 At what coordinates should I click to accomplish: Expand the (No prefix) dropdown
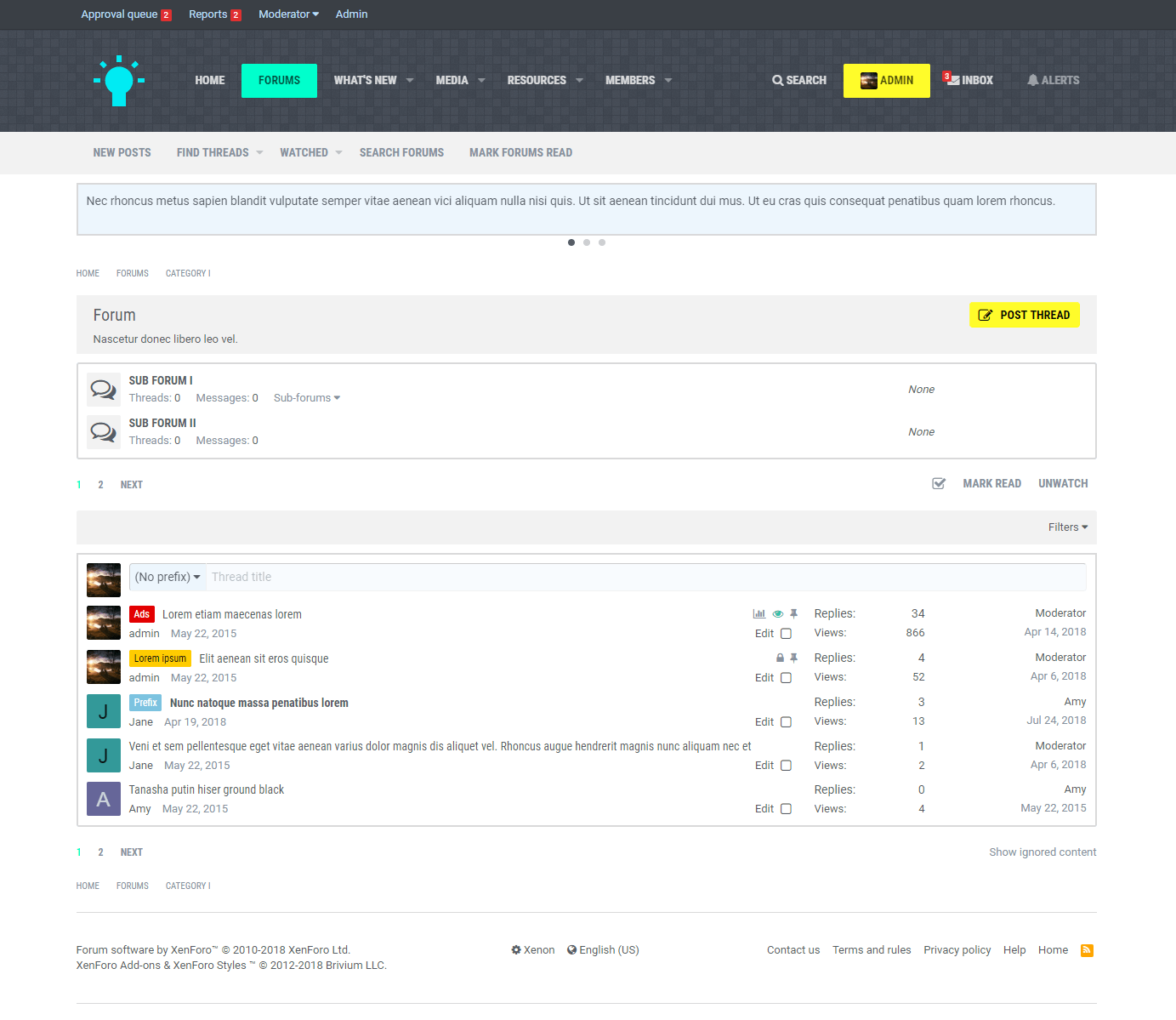pyautogui.click(x=168, y=577)
